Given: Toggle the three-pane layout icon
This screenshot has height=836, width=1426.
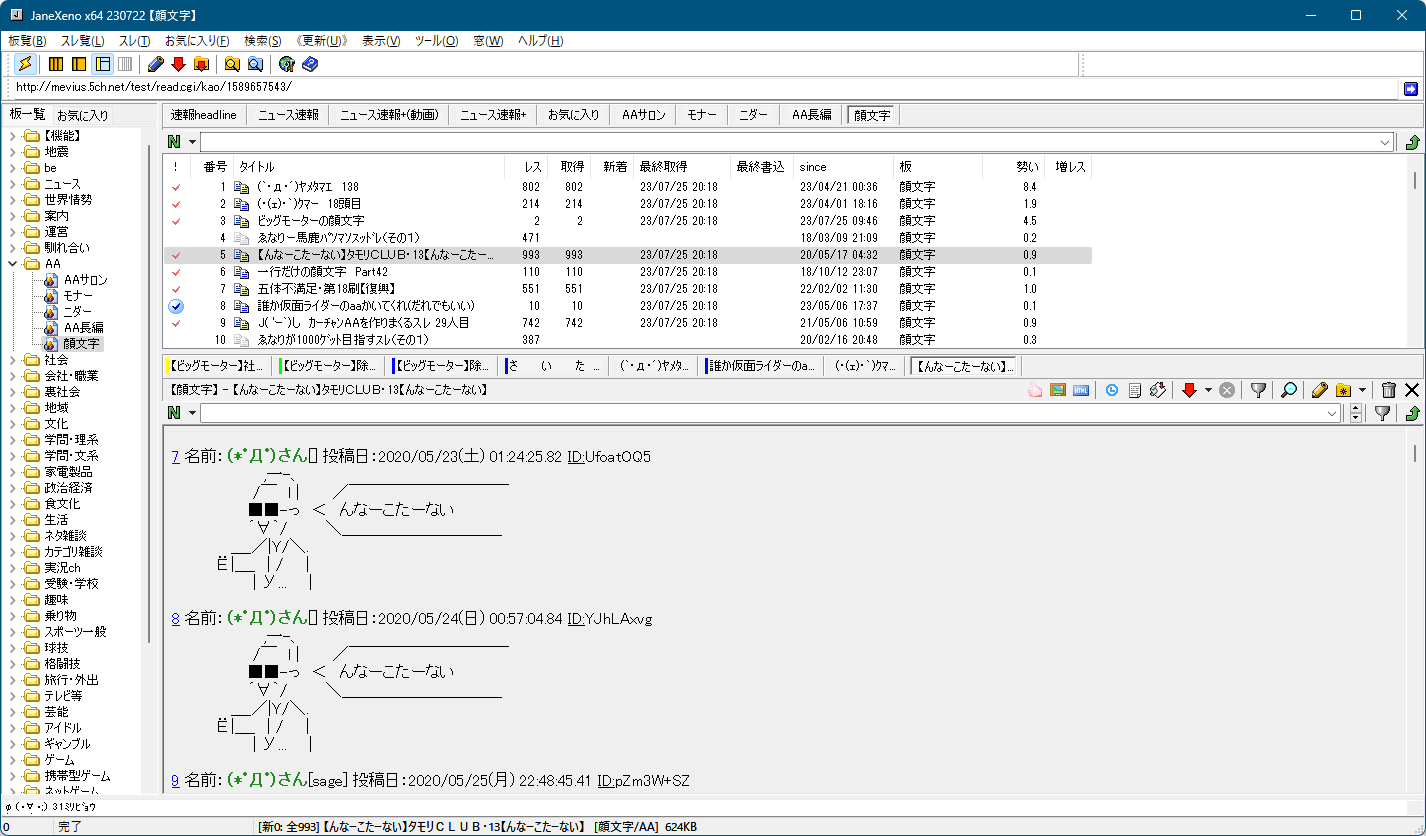Looking at the screenshot, I should tap(102, 64).
